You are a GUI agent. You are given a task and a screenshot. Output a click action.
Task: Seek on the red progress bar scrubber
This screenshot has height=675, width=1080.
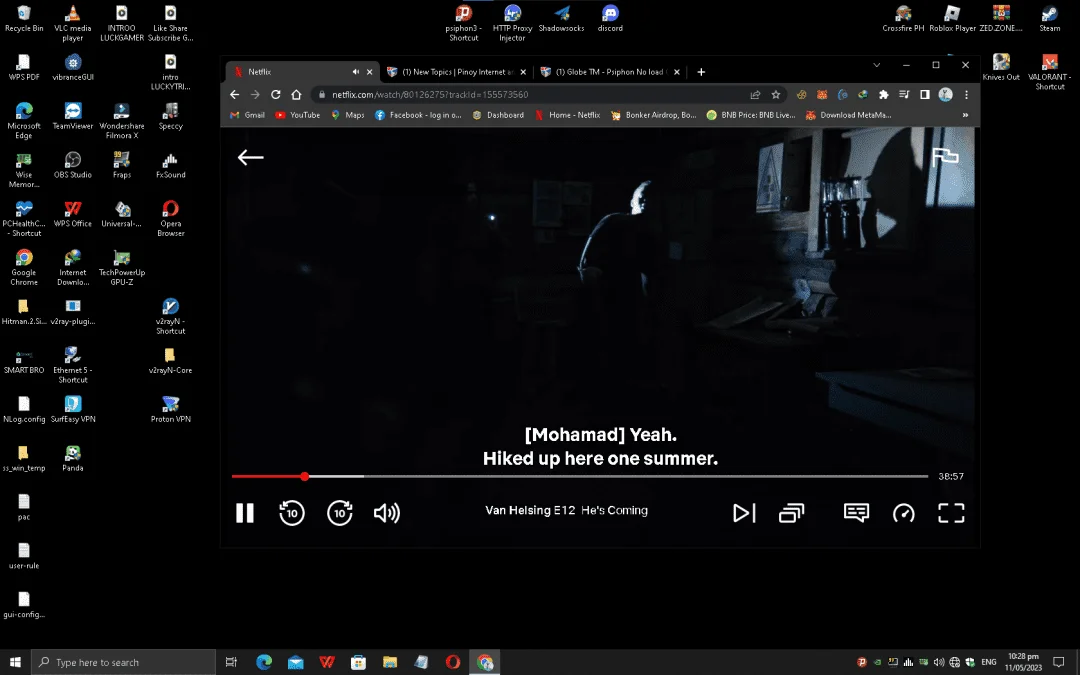[304, 476]
